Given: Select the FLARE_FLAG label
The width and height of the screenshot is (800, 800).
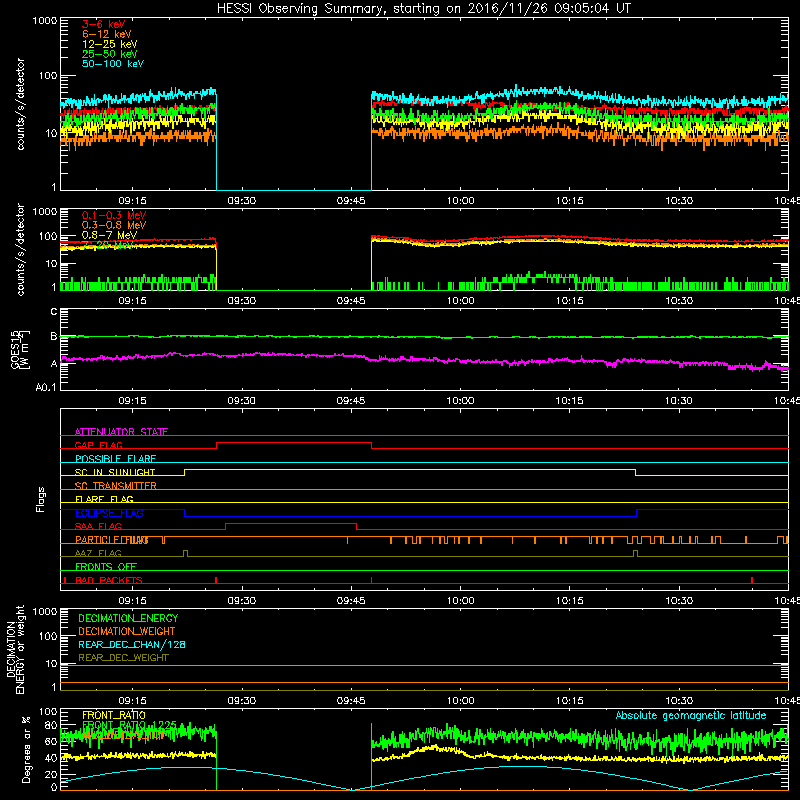Looking at the screenshot, I should (x=104, y=499).
